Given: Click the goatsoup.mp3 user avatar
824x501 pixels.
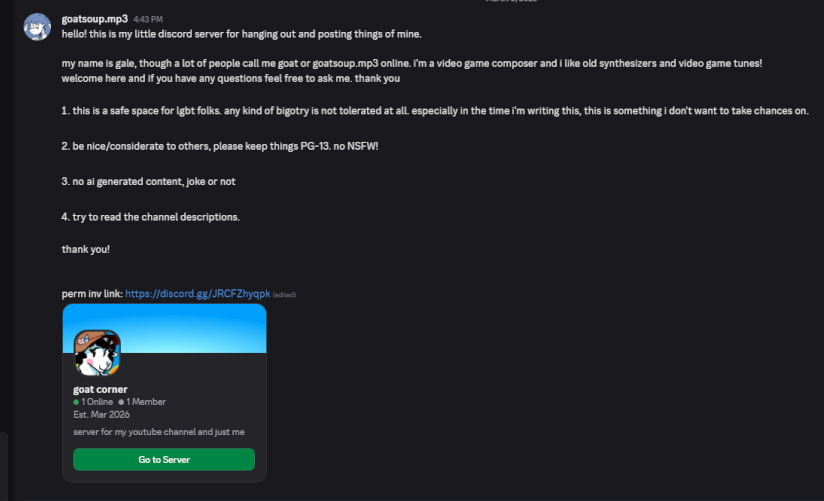Looking at the screenshot, I should 36,27.
